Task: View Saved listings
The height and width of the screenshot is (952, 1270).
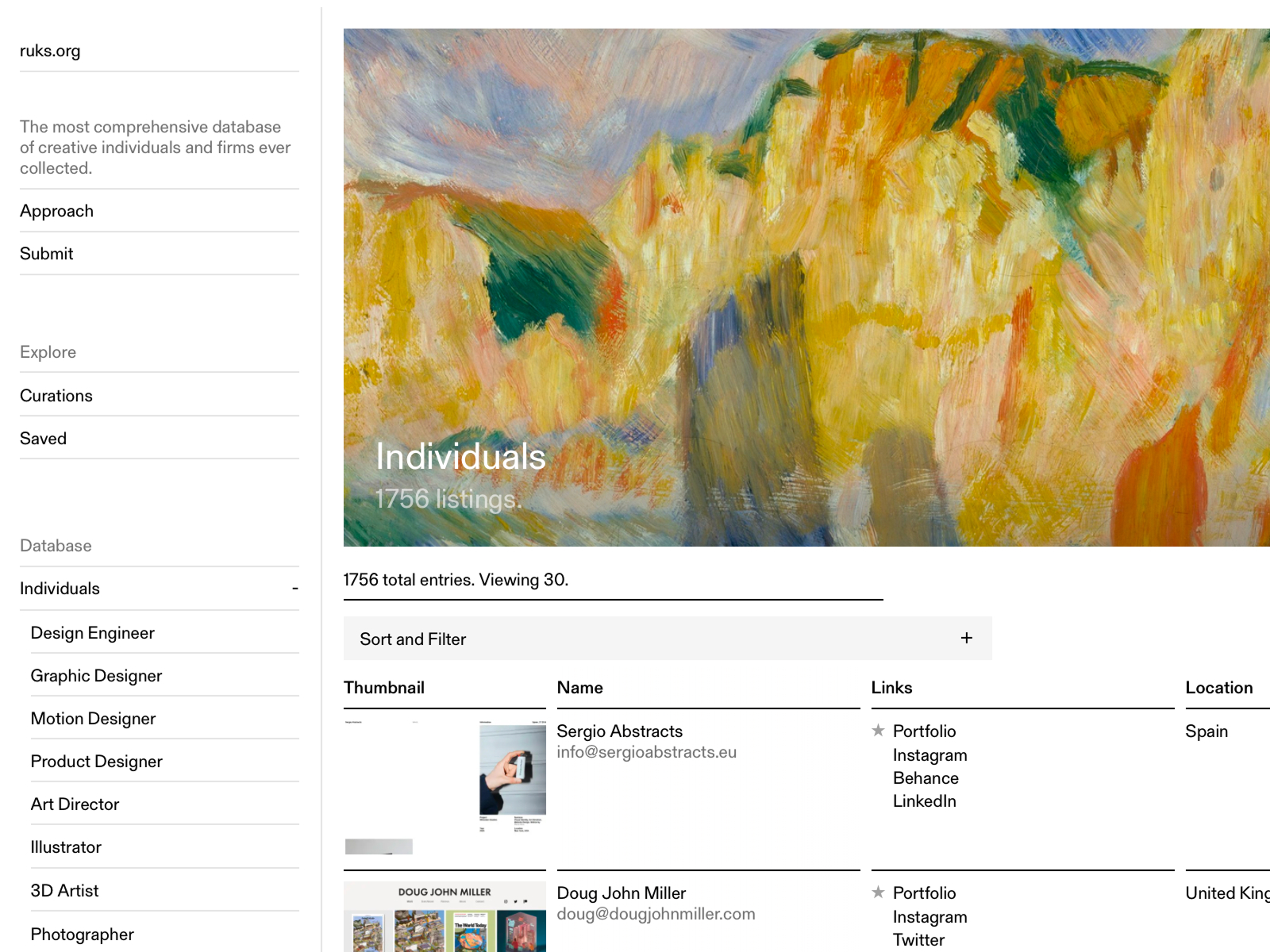Action: 43,439
